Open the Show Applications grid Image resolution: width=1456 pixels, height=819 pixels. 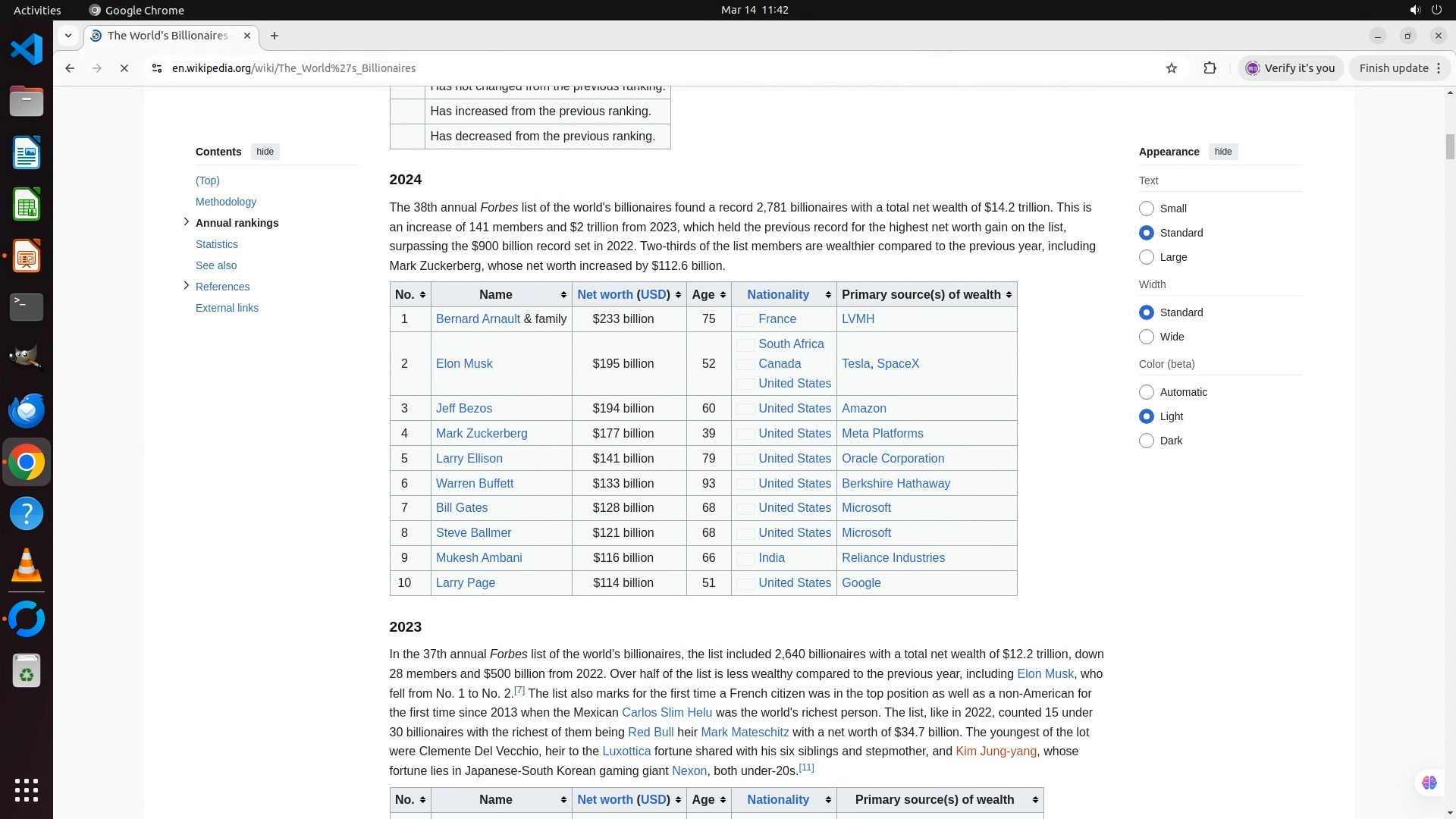pos(27,789)
